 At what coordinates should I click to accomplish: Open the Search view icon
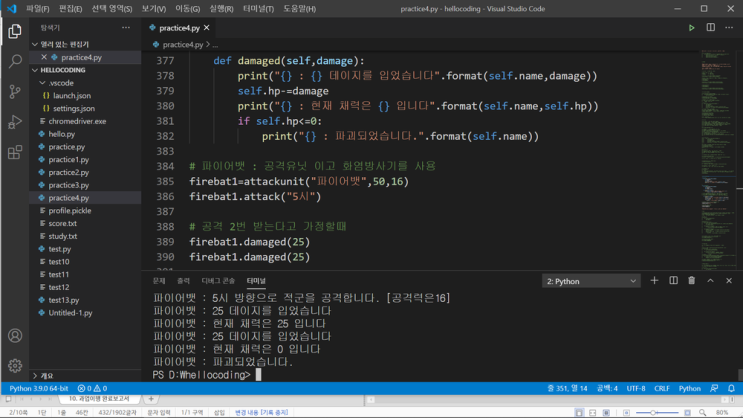[x=15, y=61]
